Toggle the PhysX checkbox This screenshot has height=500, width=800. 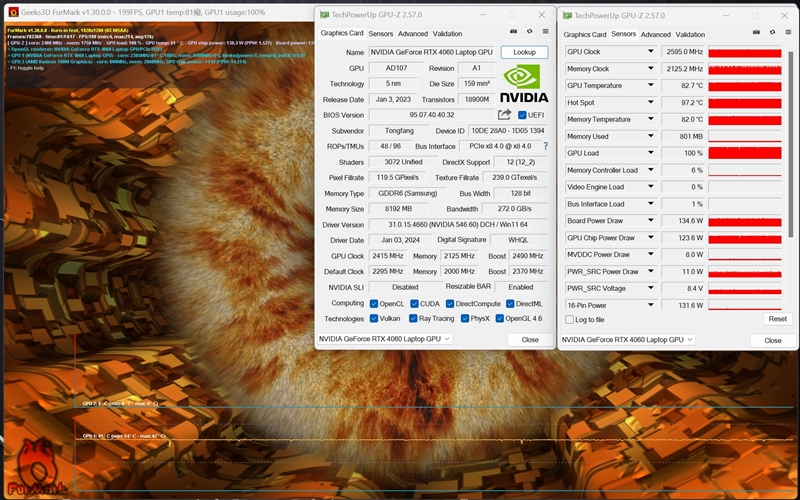[465, 318]
